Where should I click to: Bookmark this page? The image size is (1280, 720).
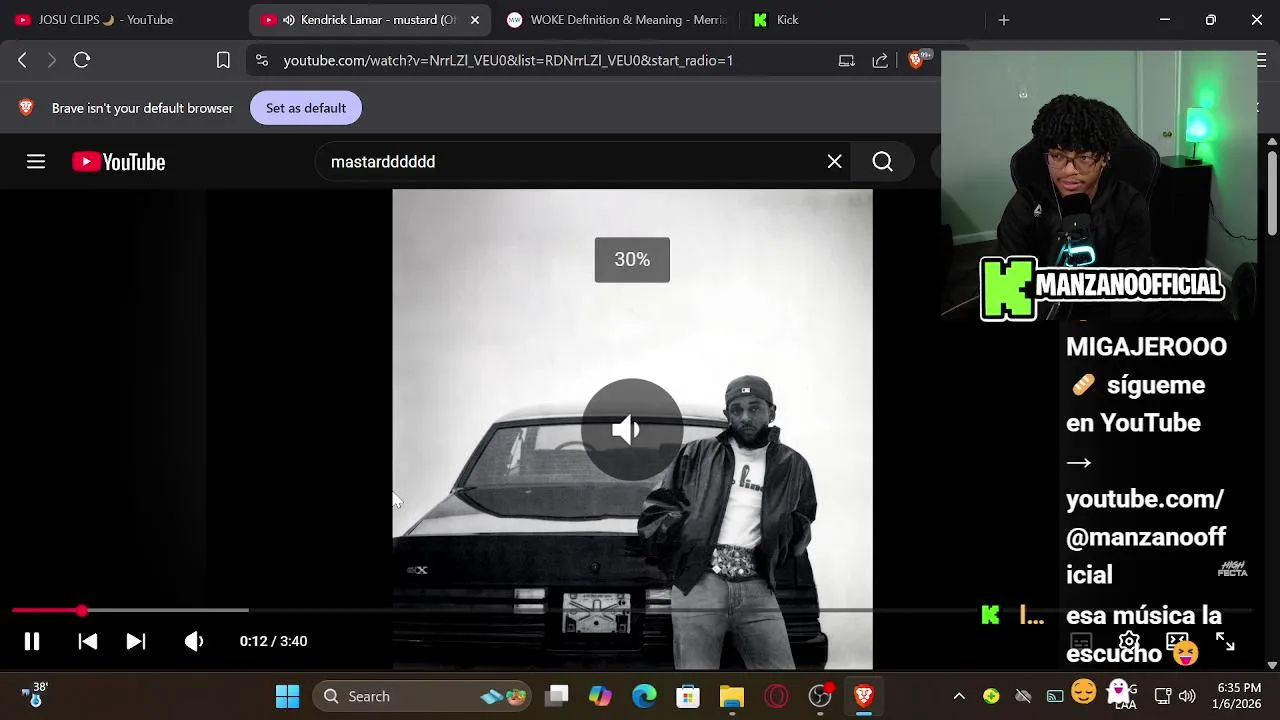pyautogui.click(x=223, y=60)
